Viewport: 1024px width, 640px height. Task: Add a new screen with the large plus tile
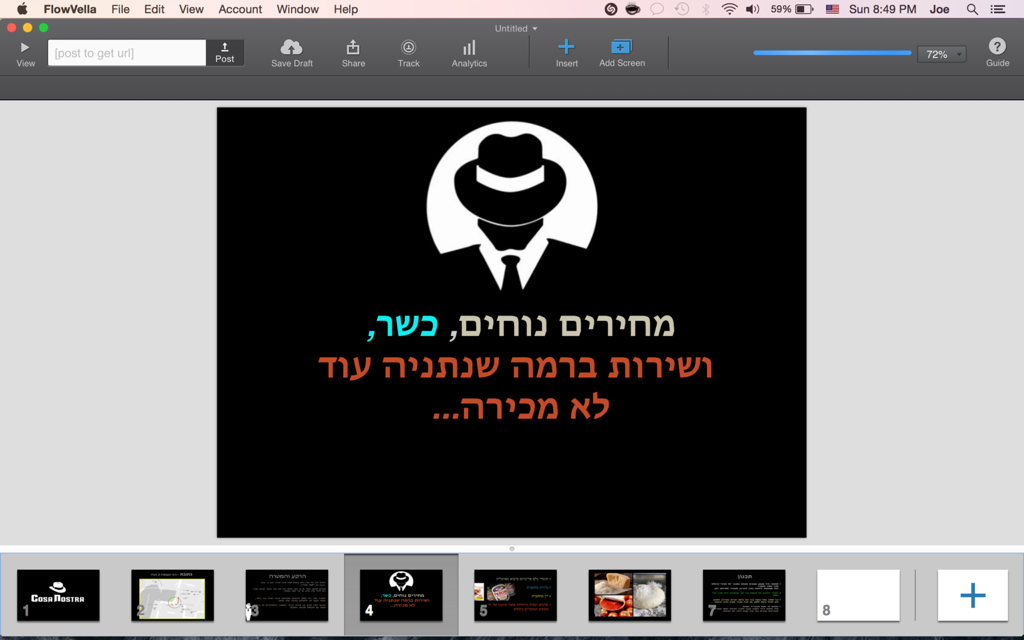(972, 596)
